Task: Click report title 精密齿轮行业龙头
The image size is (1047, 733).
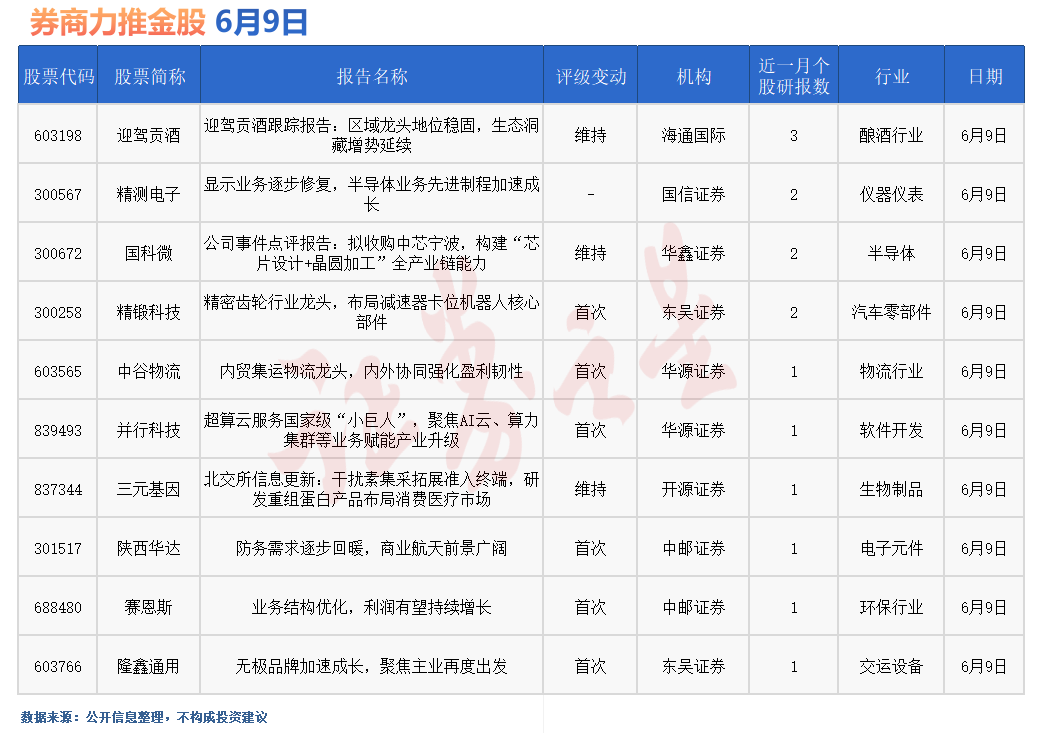Action: [371, 312]
